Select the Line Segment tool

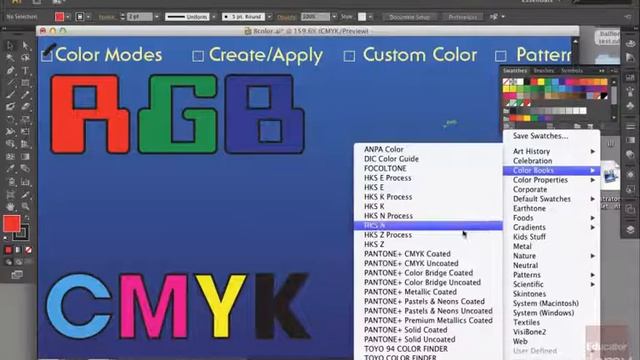(10, 83)
